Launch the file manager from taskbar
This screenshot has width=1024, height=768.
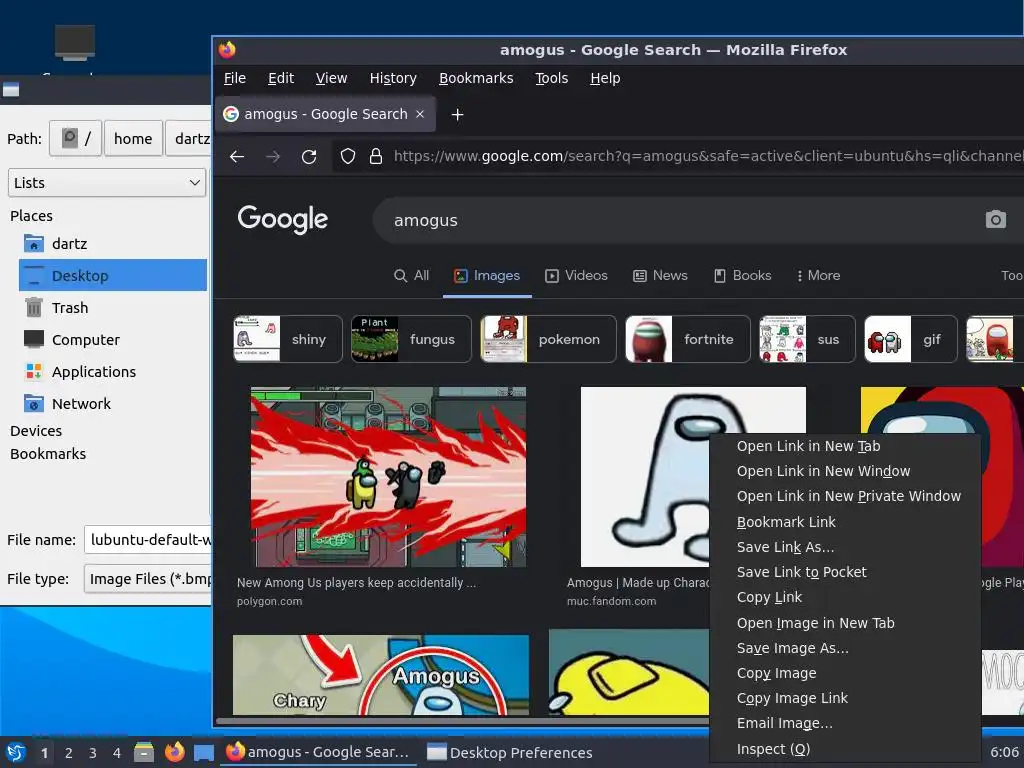tap(144, 752)
